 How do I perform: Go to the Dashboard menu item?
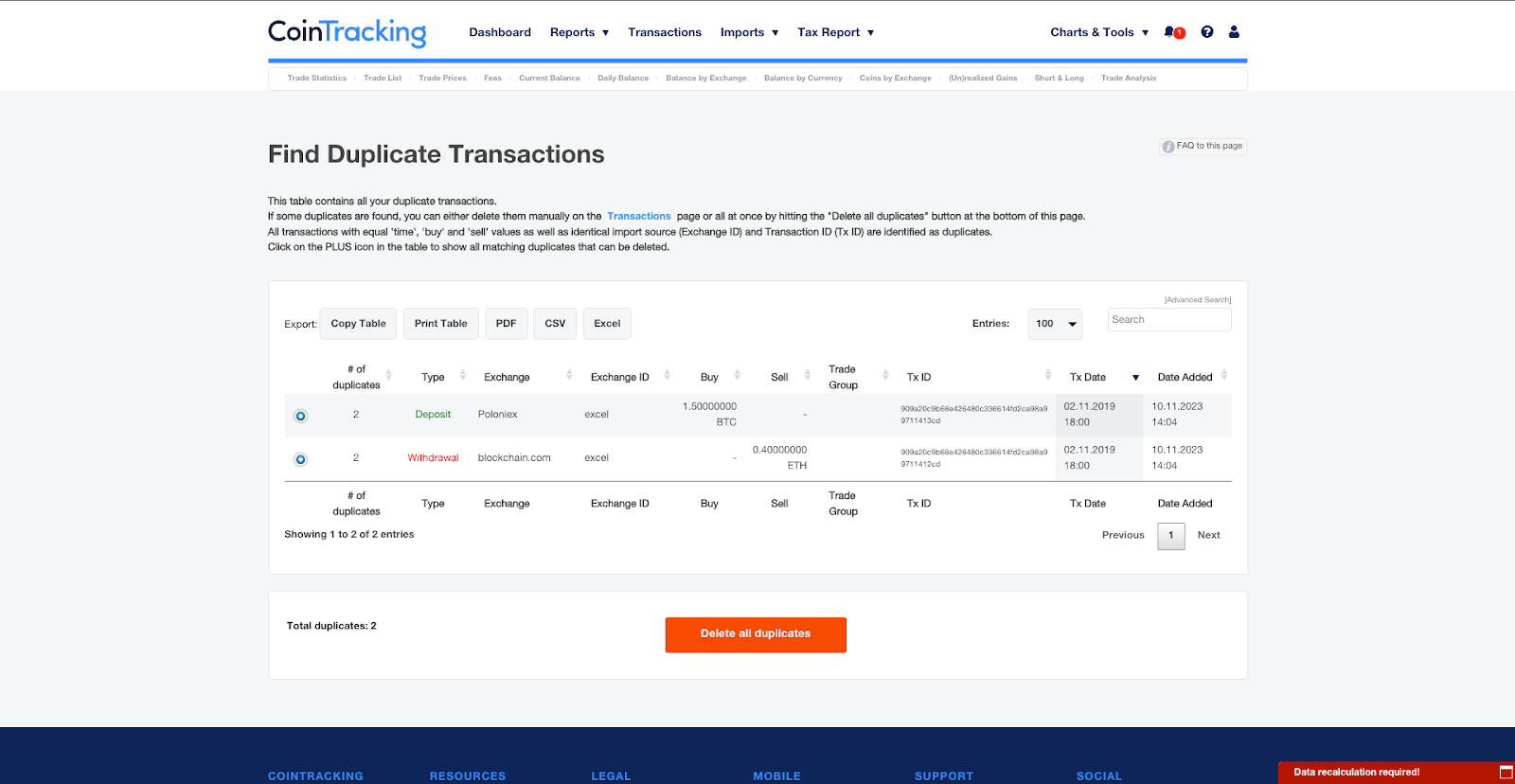coord(500,32)
